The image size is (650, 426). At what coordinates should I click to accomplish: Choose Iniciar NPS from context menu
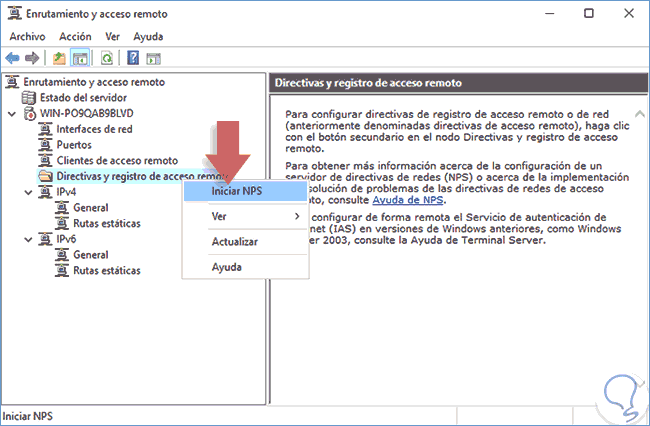(x=245, y=191)
